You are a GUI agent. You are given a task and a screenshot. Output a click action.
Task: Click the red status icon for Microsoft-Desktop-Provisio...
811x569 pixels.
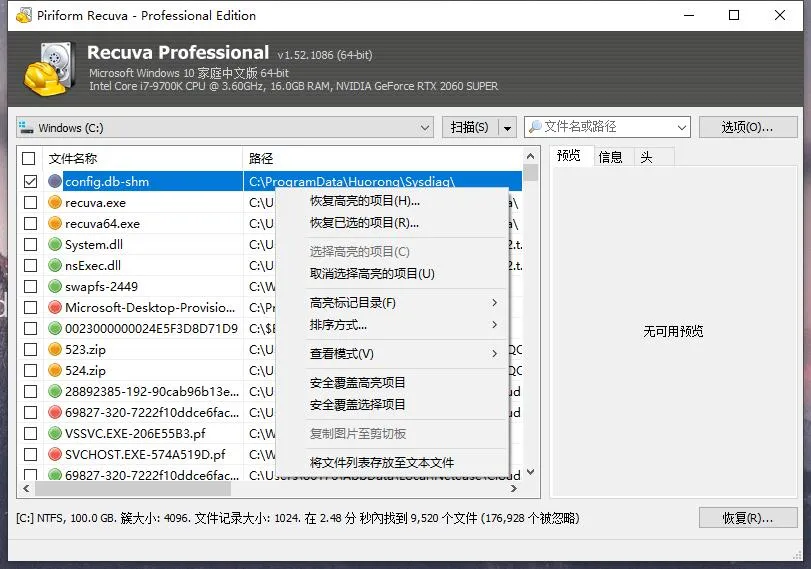(x=55, y=308)
